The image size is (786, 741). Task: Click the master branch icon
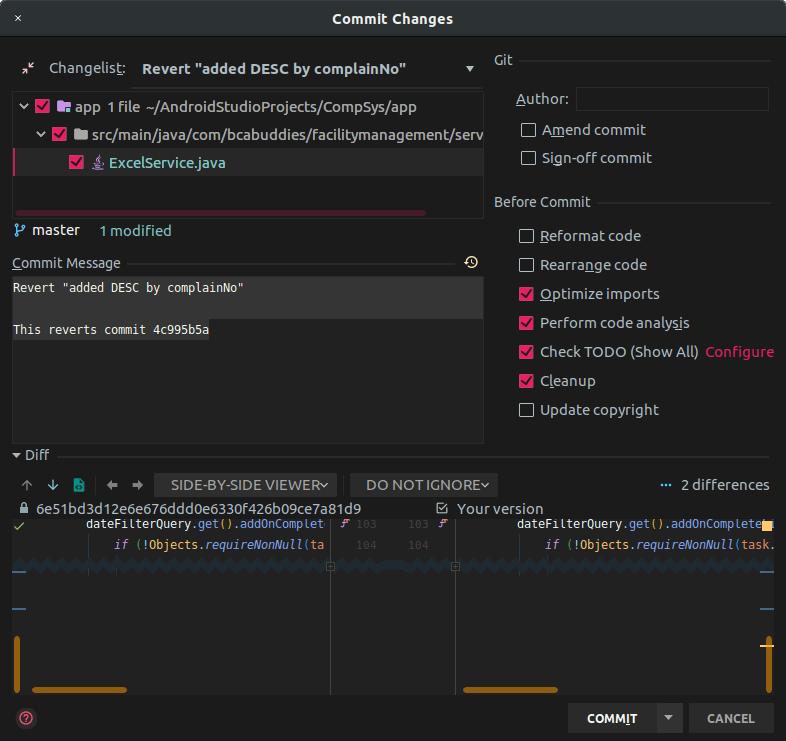pos(20,231)
